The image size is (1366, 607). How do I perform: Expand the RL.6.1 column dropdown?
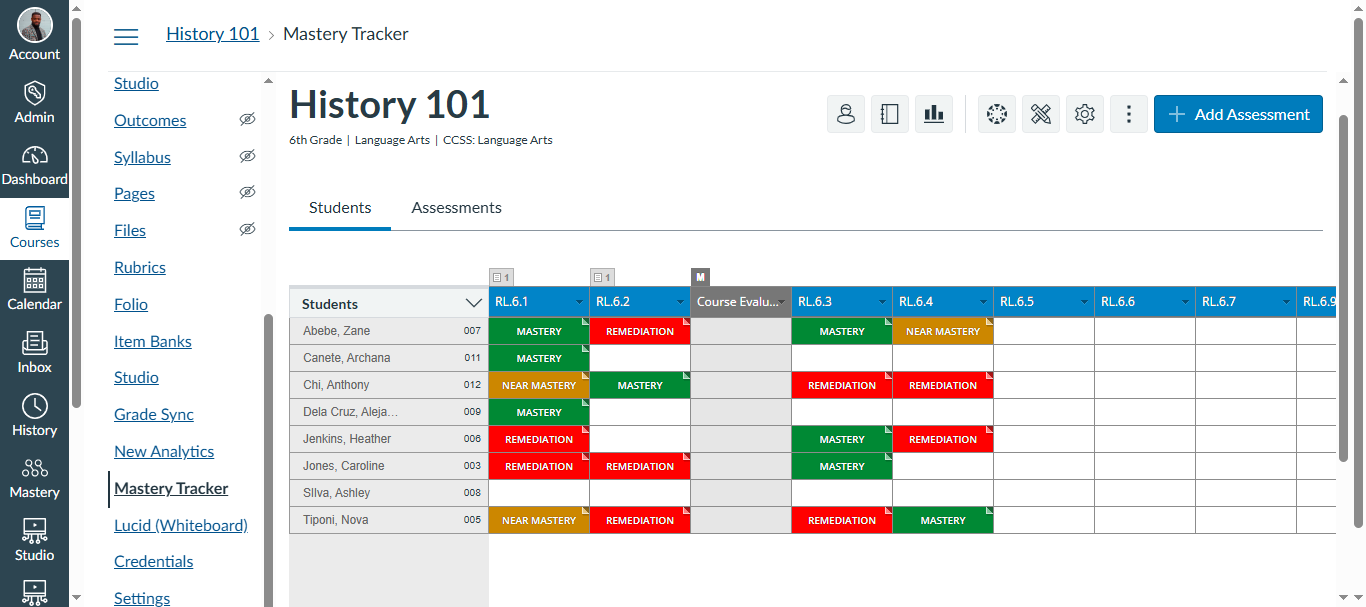pos(580,301)
